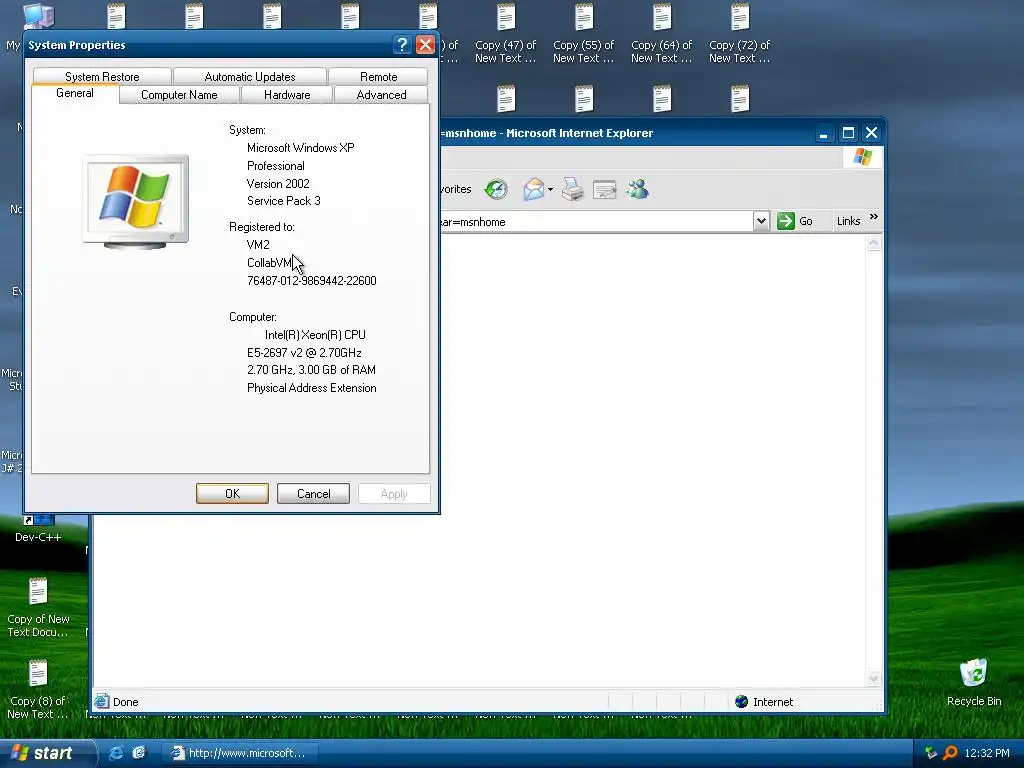Expand the IE address bar dropdown
The image size is (1024, 768).
point(761,221)
